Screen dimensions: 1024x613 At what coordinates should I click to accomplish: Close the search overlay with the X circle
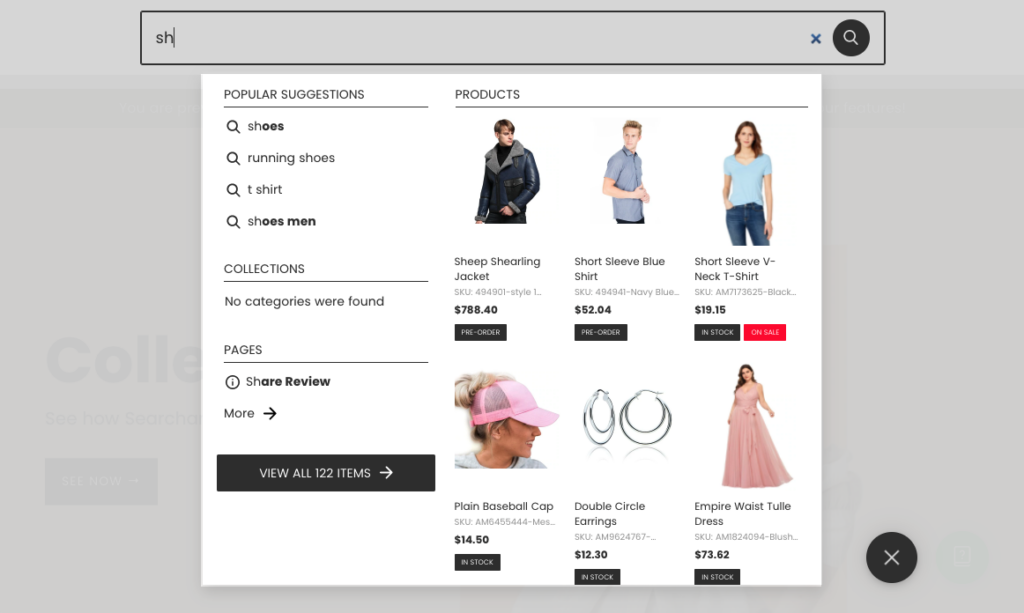pyautogui.click(x=891, y=557)
